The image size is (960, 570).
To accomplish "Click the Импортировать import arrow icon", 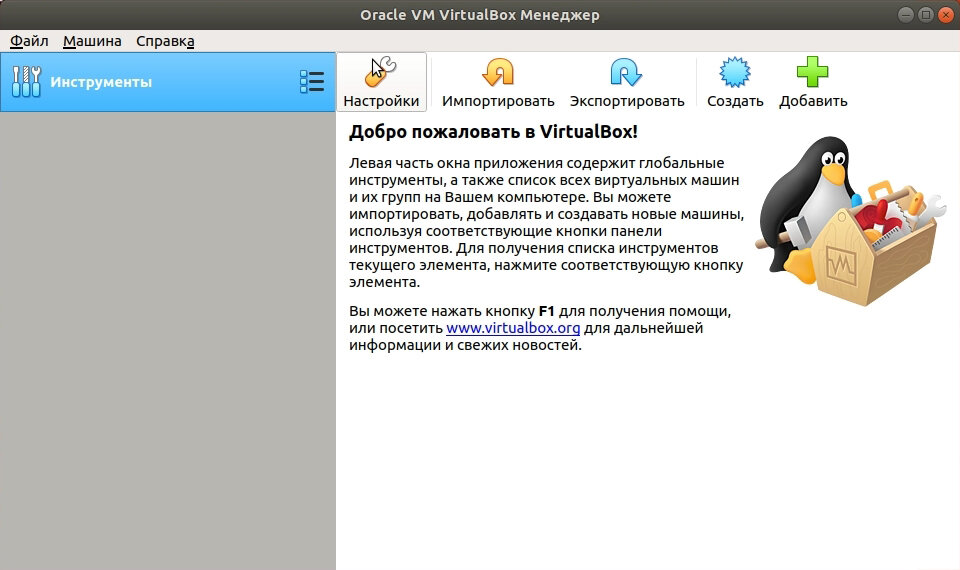I will click(x=498, y=72).
